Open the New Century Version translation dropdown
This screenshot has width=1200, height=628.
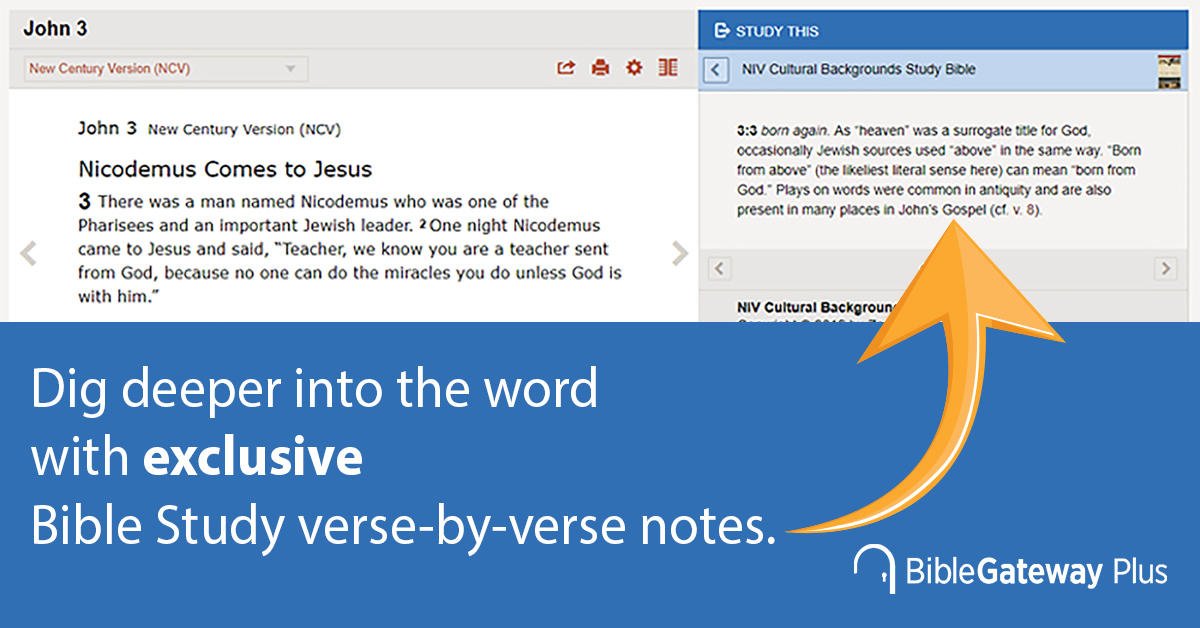coord(166,69)
